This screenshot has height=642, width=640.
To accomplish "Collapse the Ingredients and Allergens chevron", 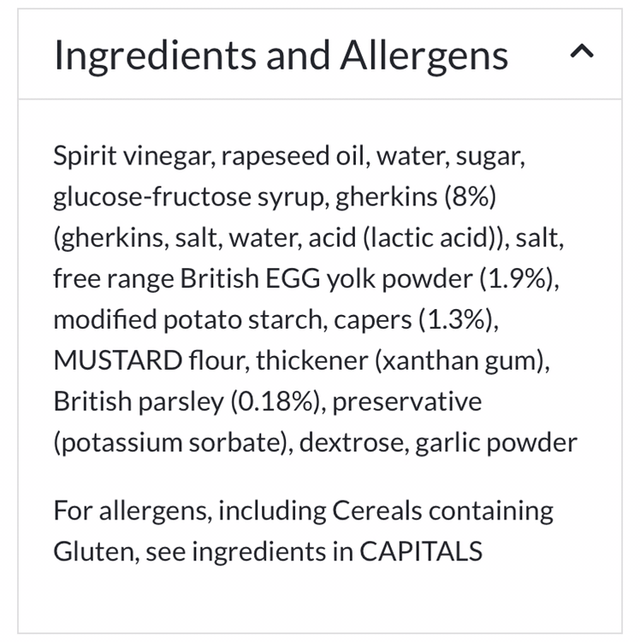I will (581, 53).
